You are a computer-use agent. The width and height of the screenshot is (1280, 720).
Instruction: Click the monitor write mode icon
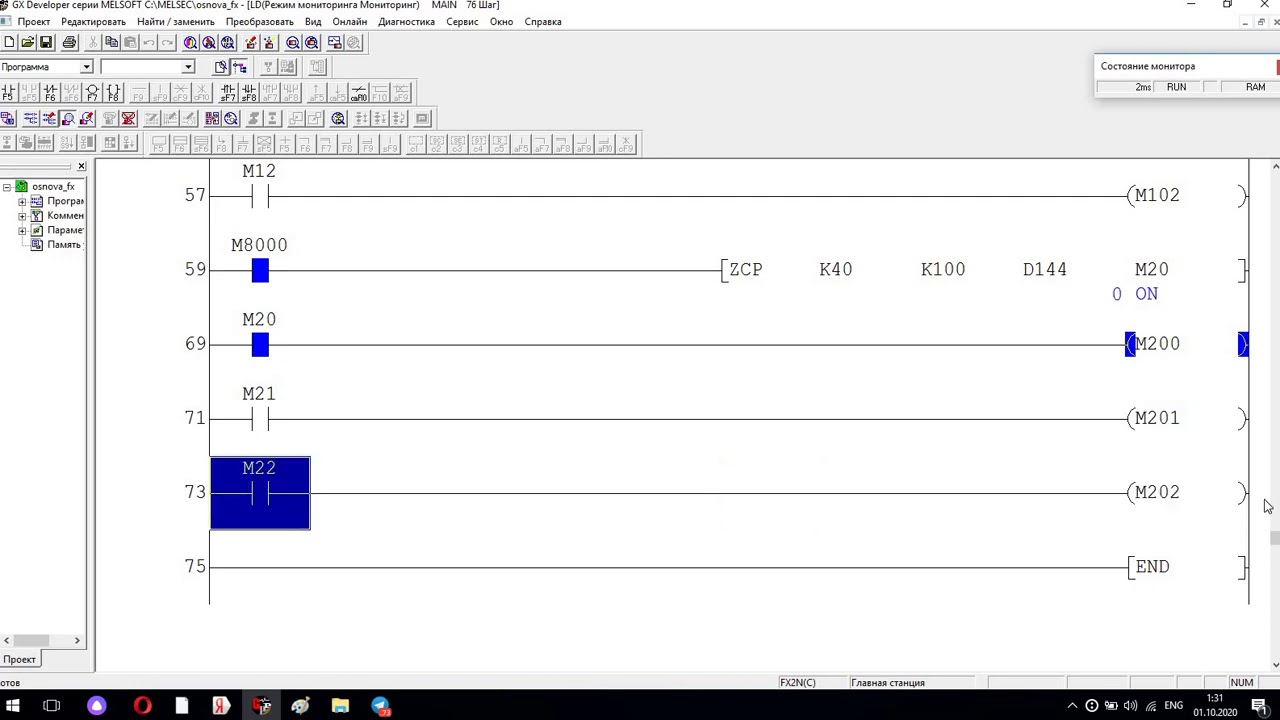(87, 118)
